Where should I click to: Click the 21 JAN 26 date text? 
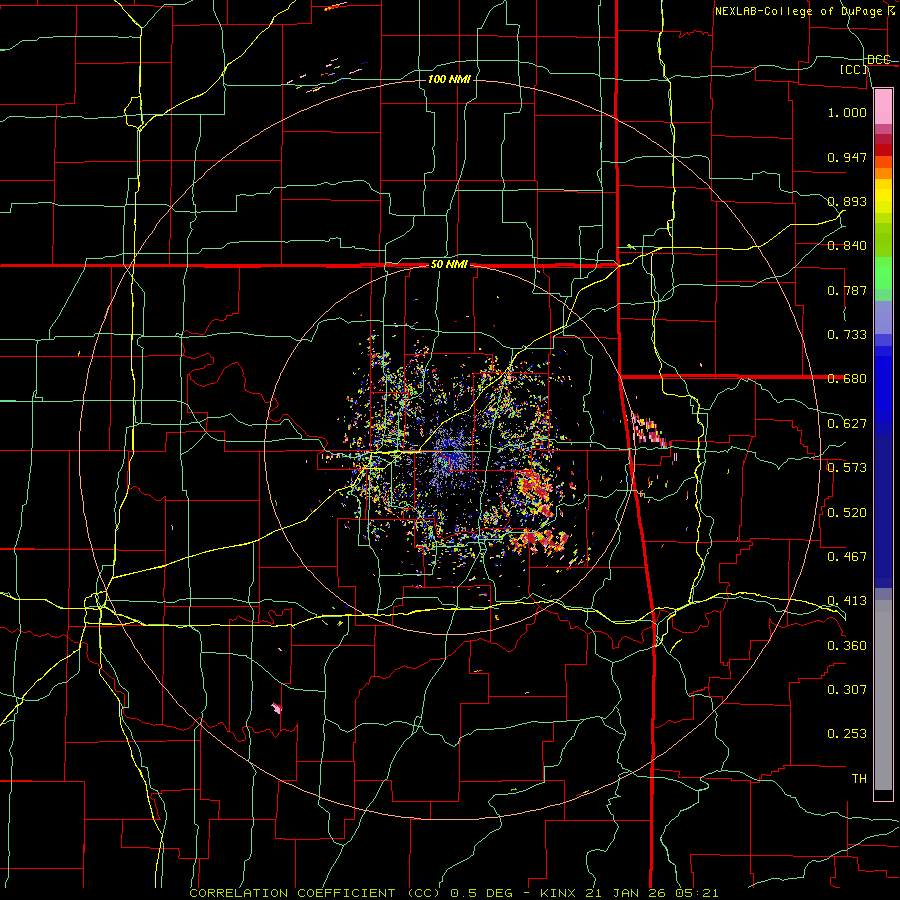(x=624, y=893)
